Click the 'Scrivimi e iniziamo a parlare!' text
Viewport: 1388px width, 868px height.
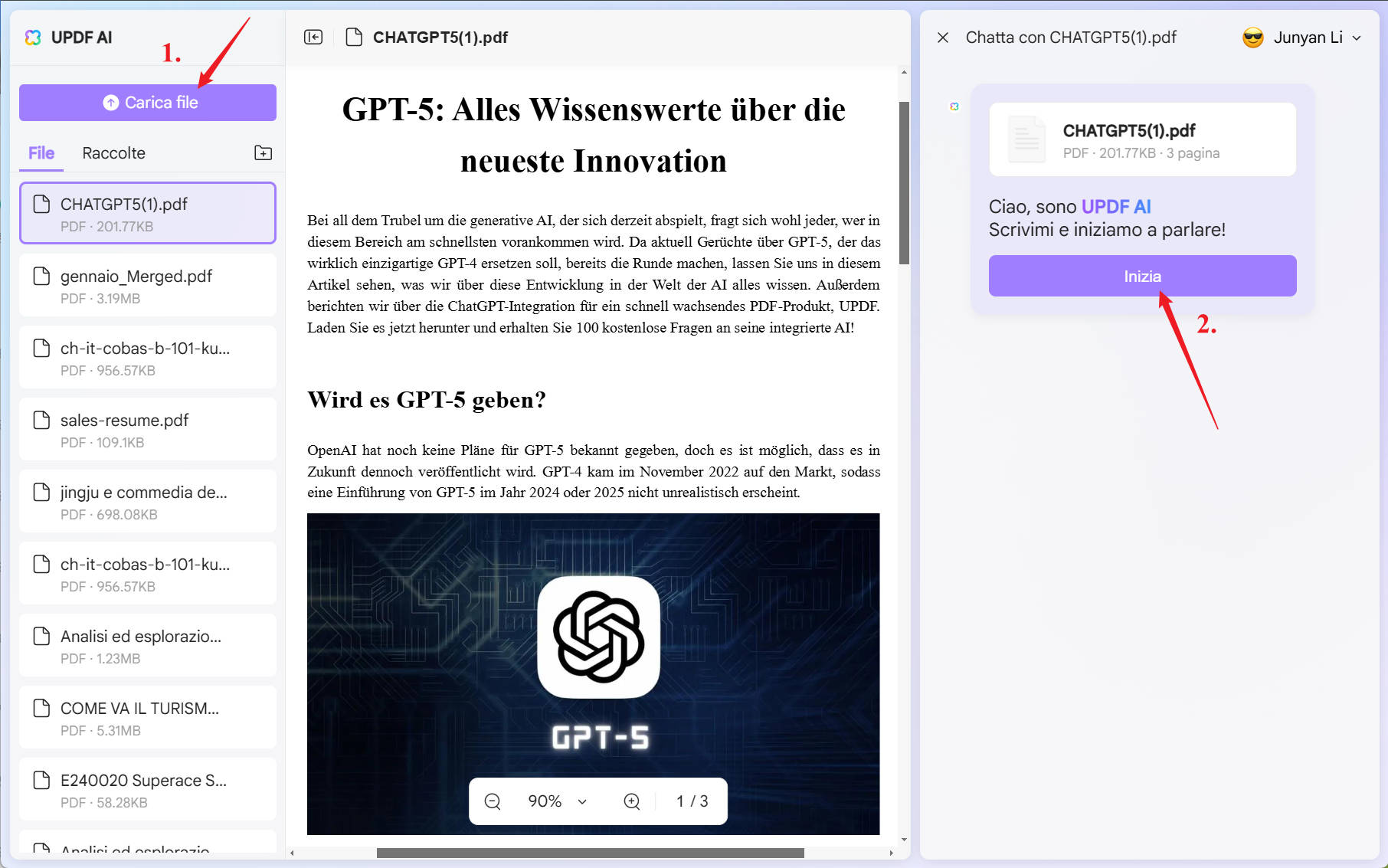coord(1107,230)
